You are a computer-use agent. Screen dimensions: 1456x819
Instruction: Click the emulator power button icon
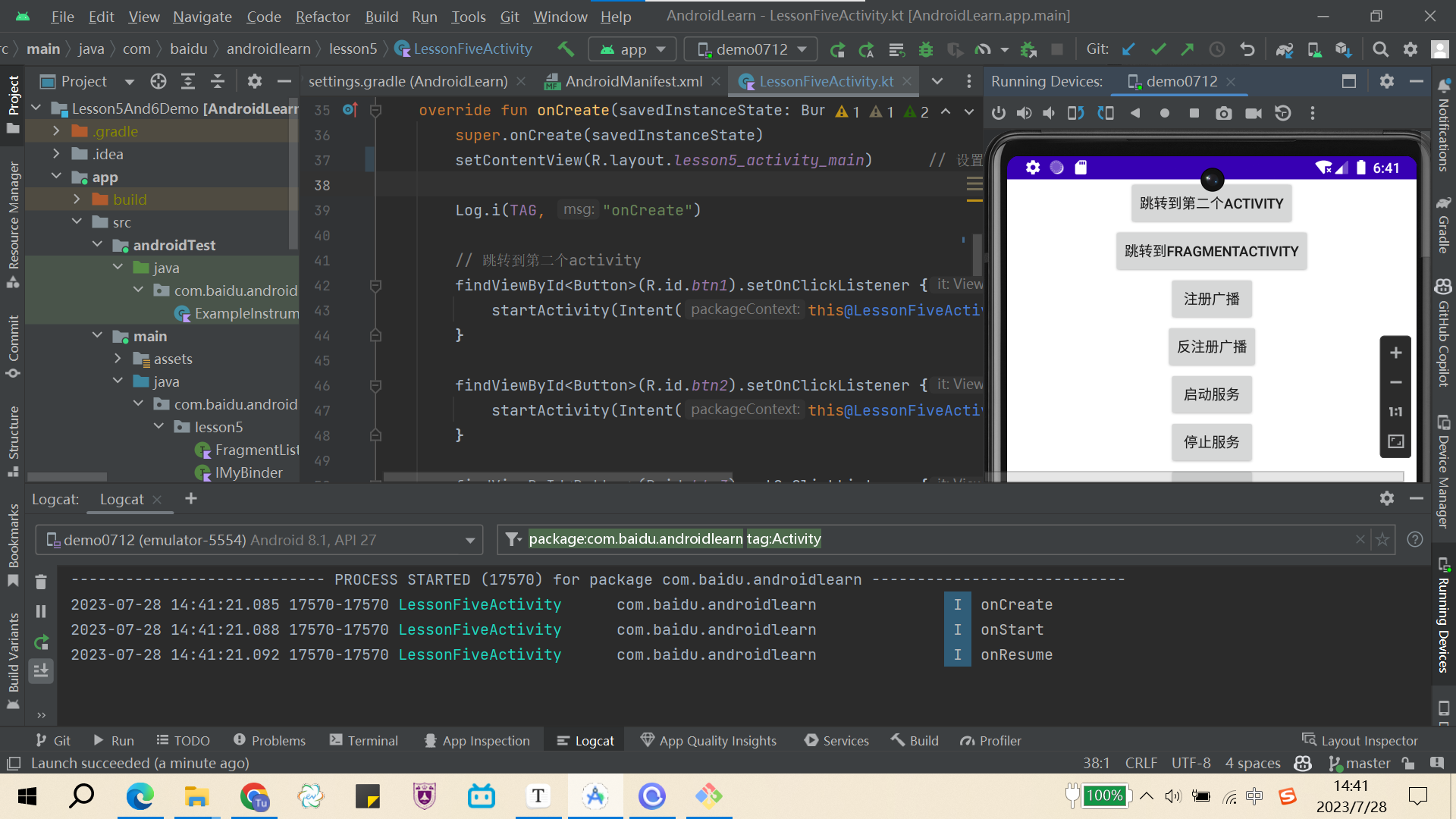point(999,114)
